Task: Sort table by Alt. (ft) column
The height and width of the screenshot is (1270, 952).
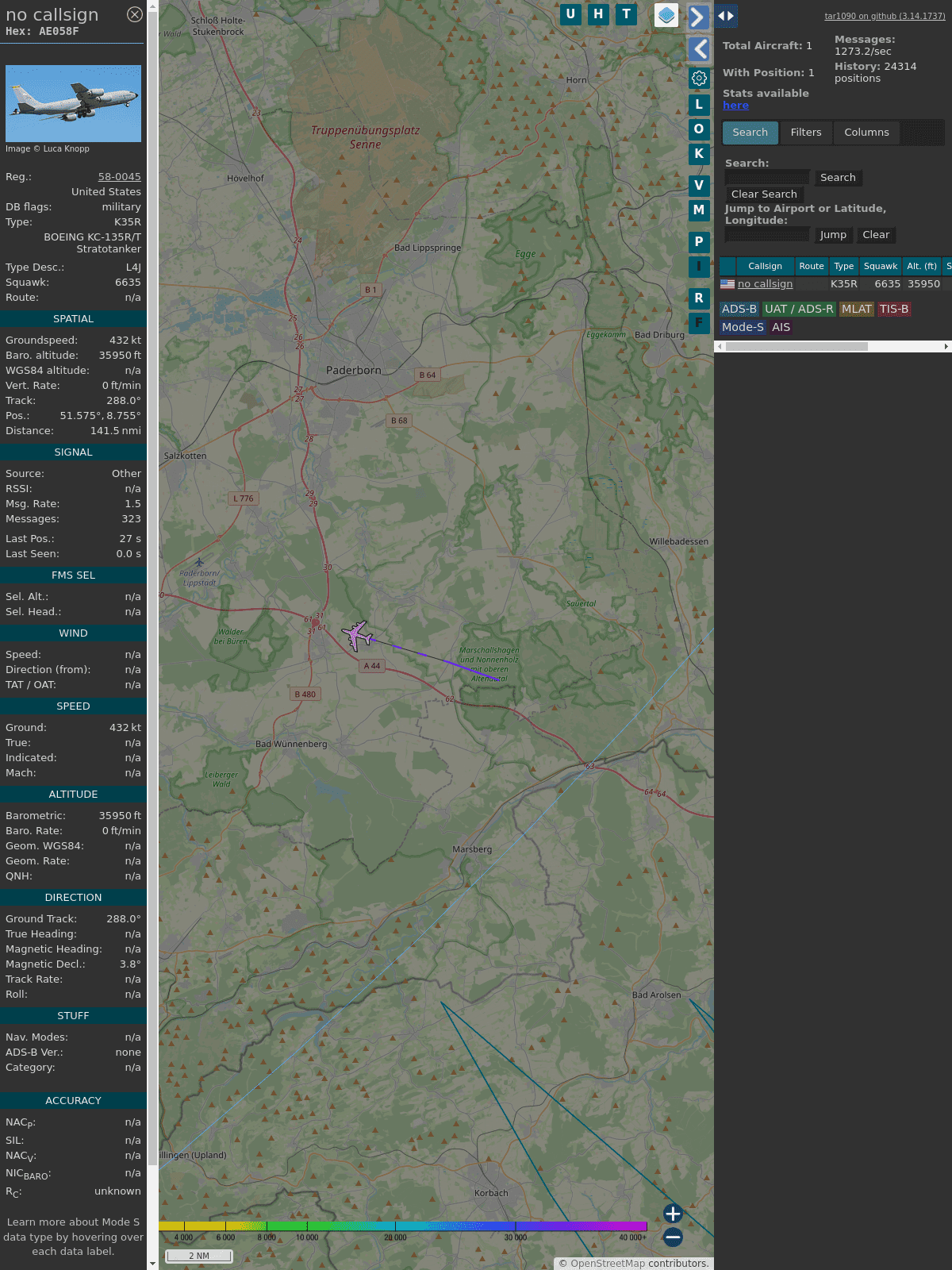Action: click(x=922, y=267)
